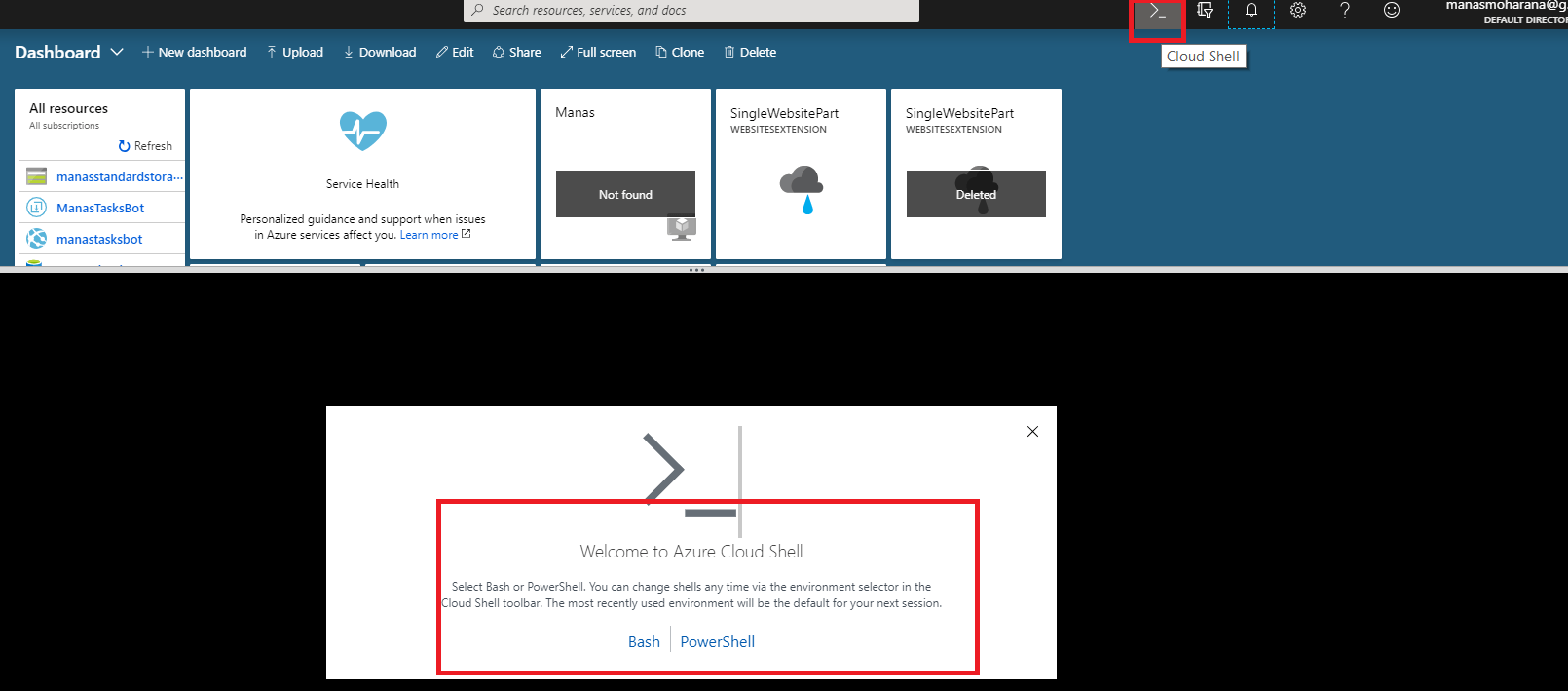
Task: Click globe icon beside manastasksbot
Action: point(37,239)
